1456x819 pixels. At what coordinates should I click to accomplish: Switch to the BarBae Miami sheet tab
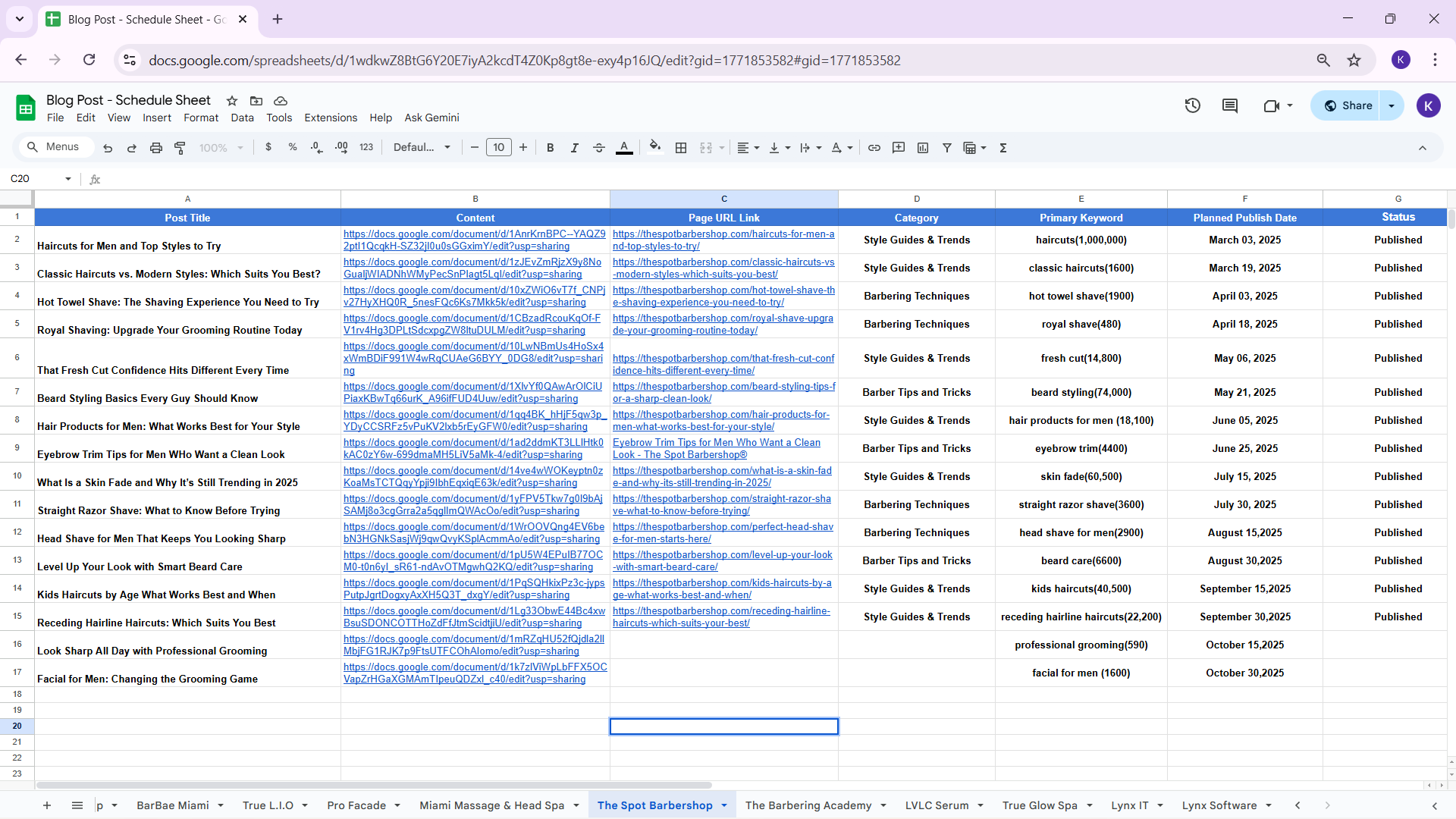click(x=173, y=805)
